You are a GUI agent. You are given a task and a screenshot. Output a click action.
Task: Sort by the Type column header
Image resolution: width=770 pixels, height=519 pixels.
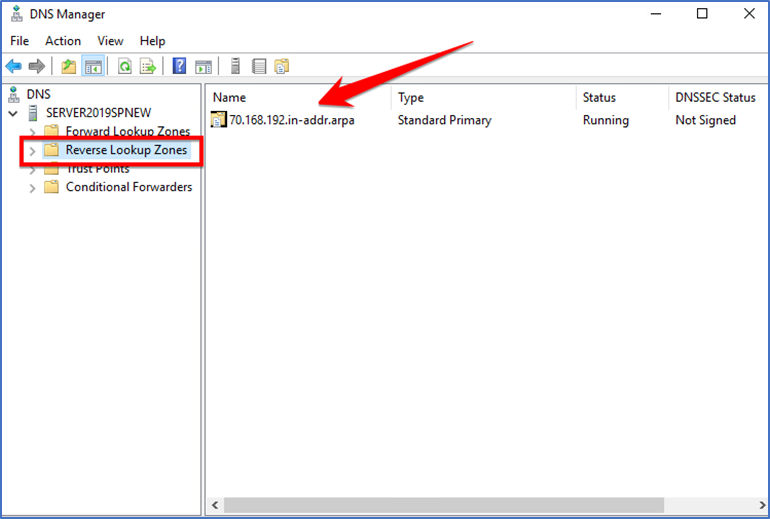(x=484, y=97)
